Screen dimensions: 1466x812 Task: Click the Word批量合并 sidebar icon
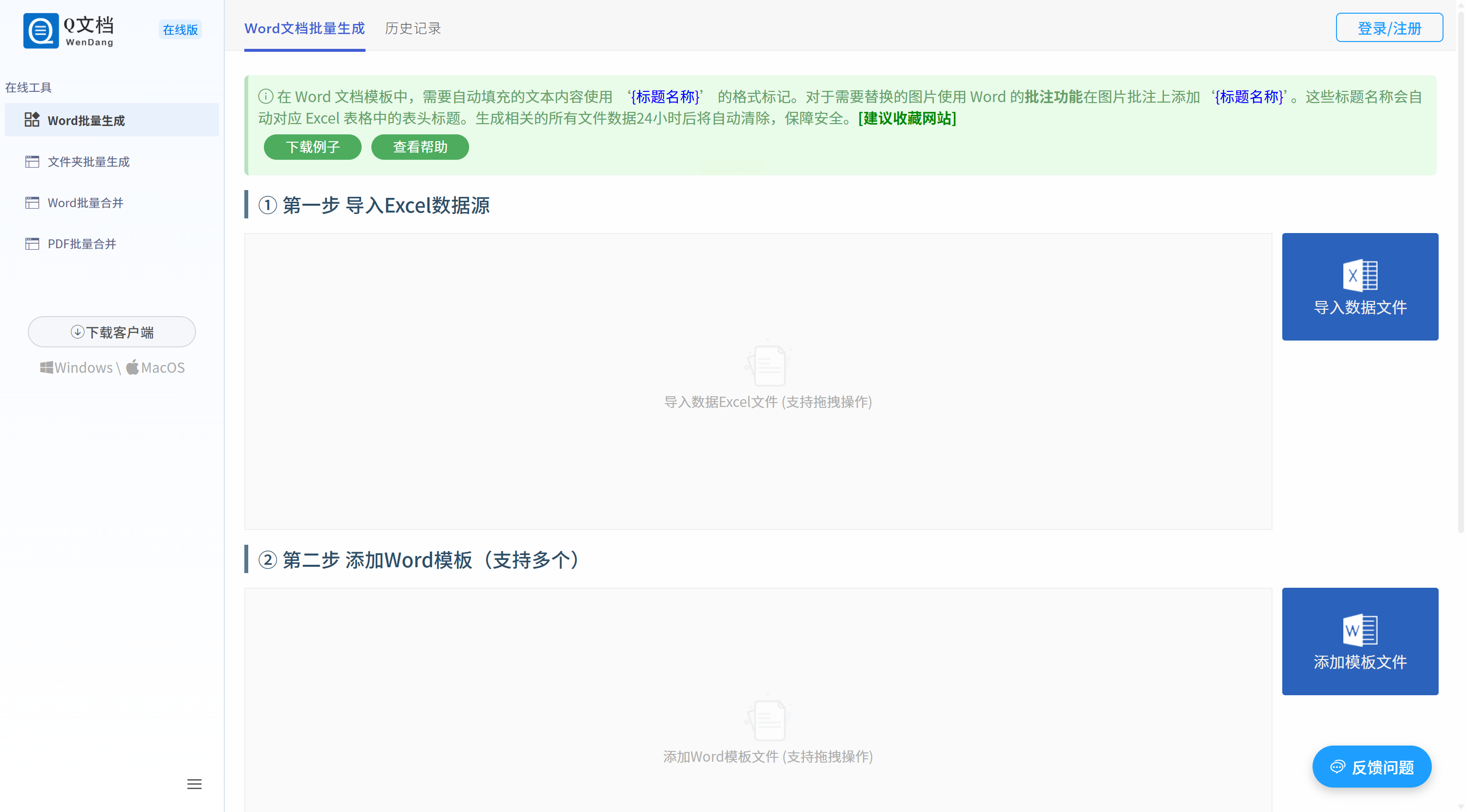[32, 203]
